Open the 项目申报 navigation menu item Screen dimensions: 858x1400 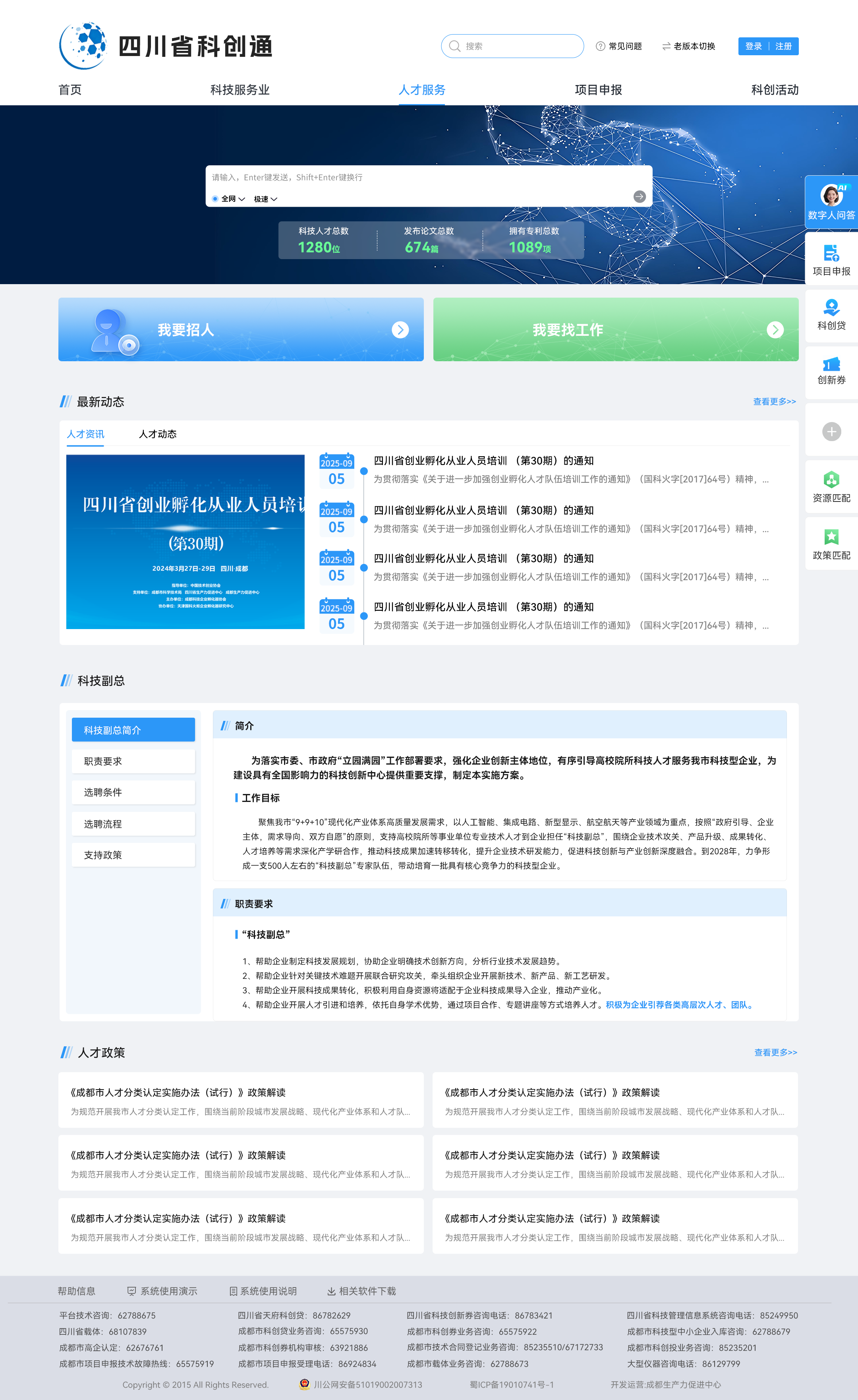598,90
